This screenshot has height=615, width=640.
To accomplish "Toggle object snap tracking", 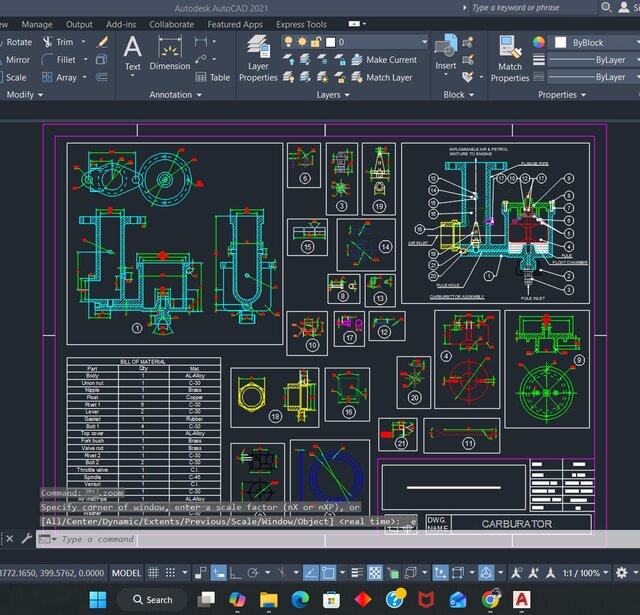I will coord(311,573).
